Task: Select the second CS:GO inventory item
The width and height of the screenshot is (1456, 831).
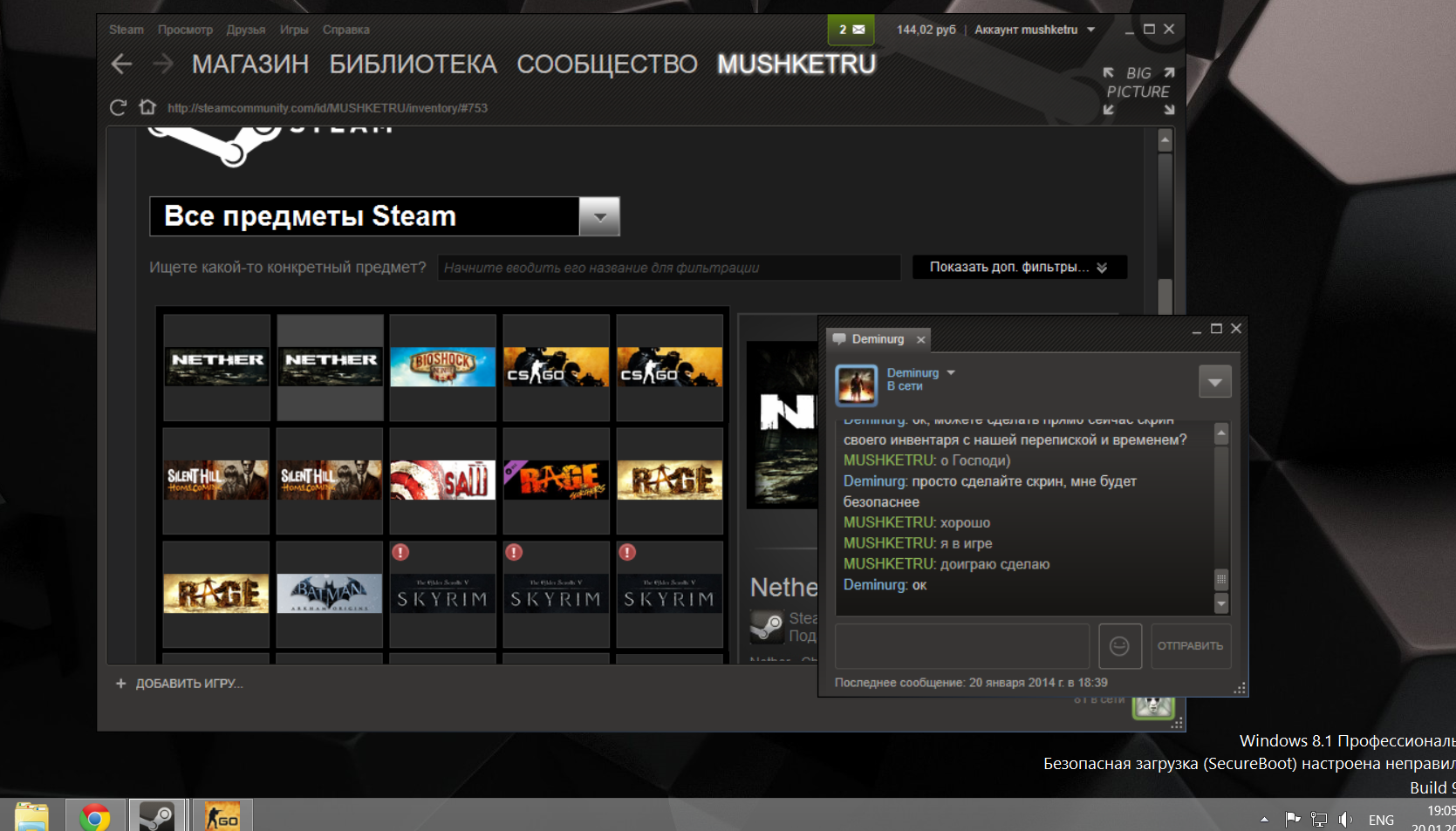Action: click(x=670, y=367)
